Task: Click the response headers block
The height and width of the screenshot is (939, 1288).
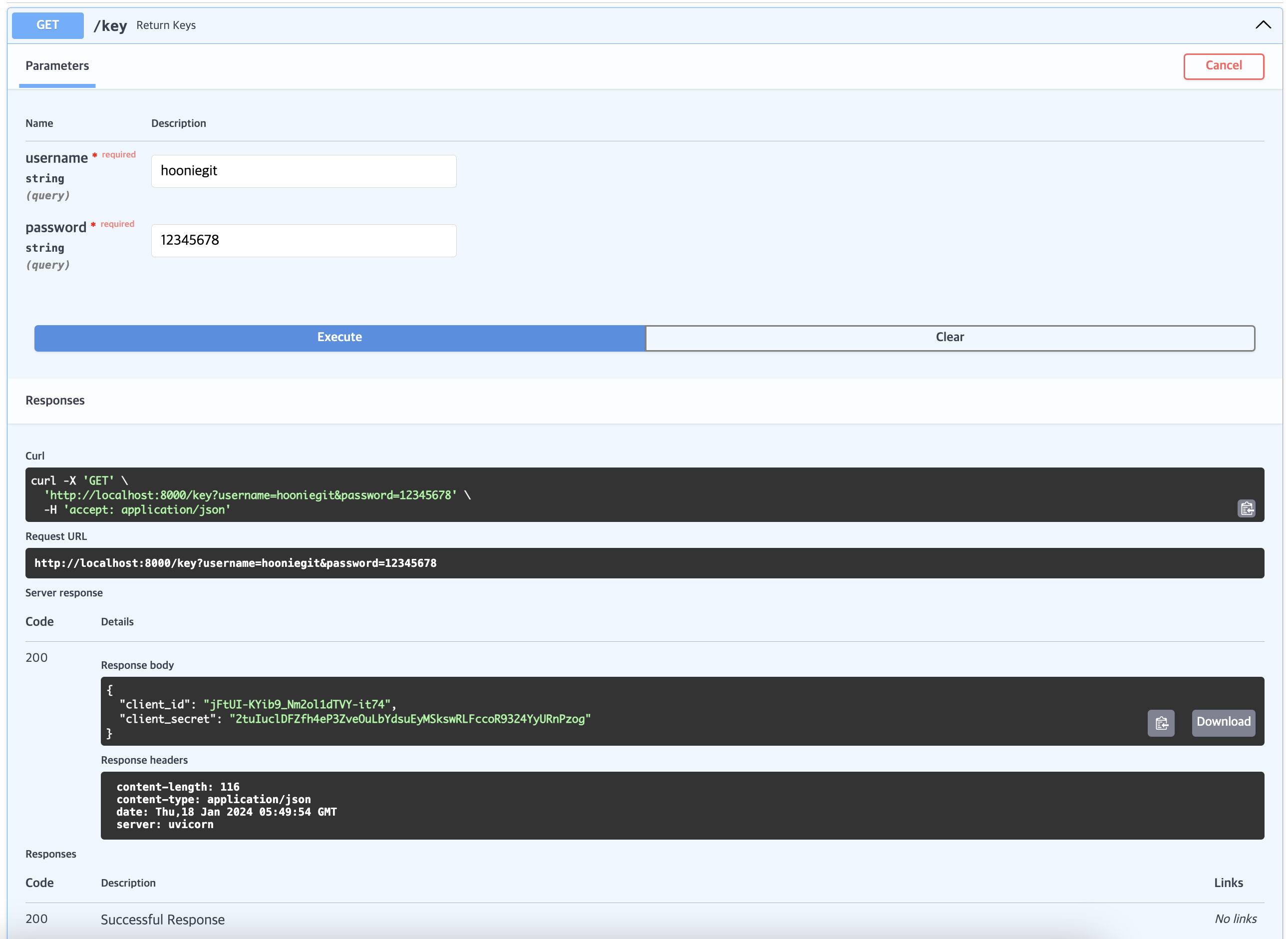Action: pos(682,805)
